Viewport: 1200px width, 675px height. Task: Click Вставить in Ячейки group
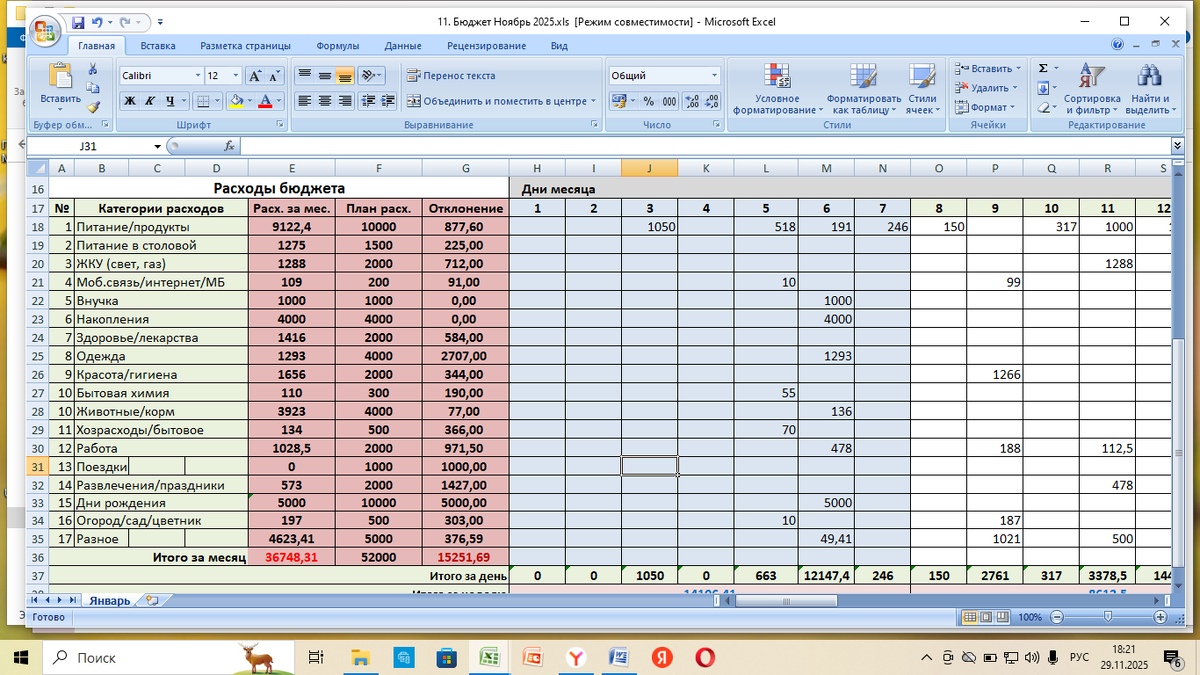988,69
